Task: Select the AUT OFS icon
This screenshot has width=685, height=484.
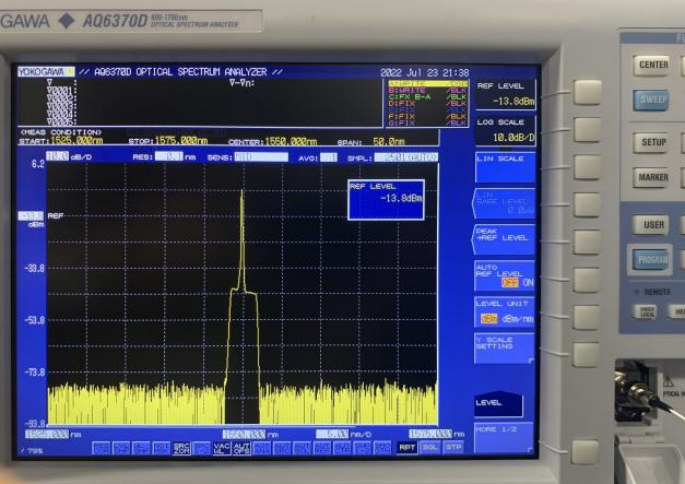Action: [241, 448]
